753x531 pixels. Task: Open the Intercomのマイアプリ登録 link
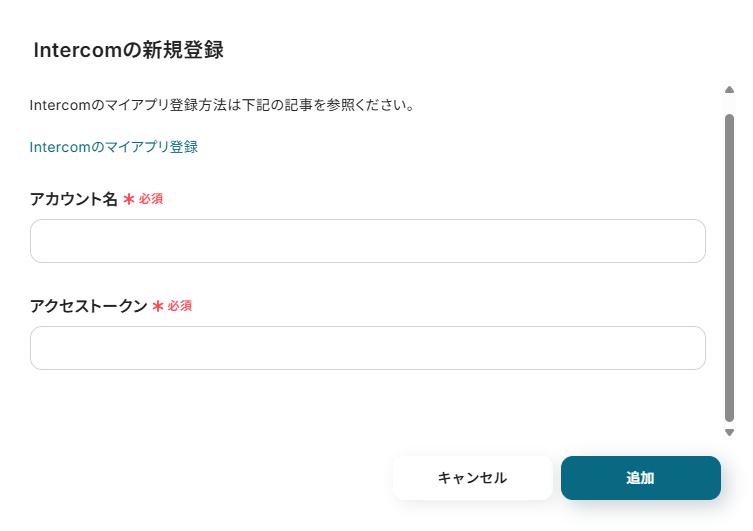click(114, 147)
